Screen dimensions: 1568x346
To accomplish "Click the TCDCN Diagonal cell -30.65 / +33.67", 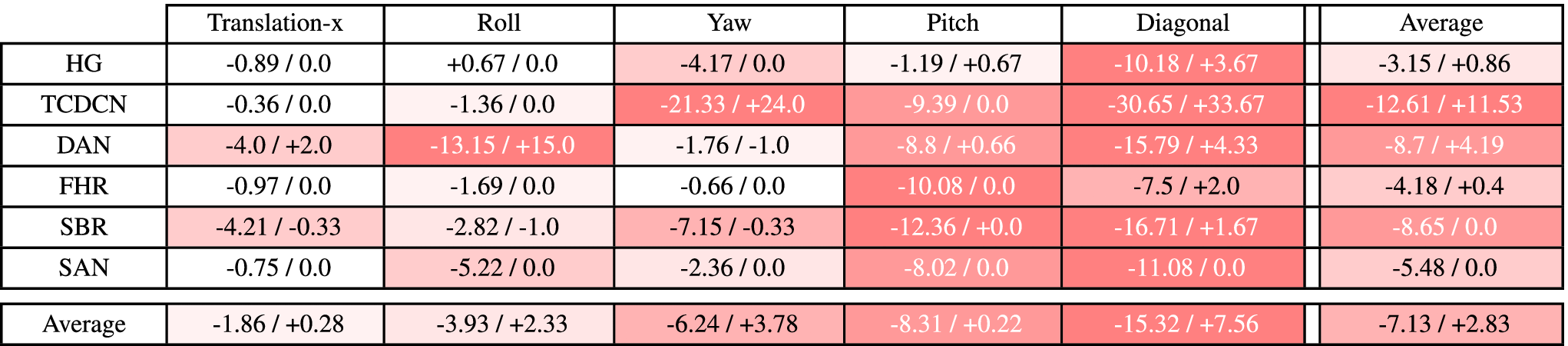I will pyautogui.click(x=1185, y=105).
